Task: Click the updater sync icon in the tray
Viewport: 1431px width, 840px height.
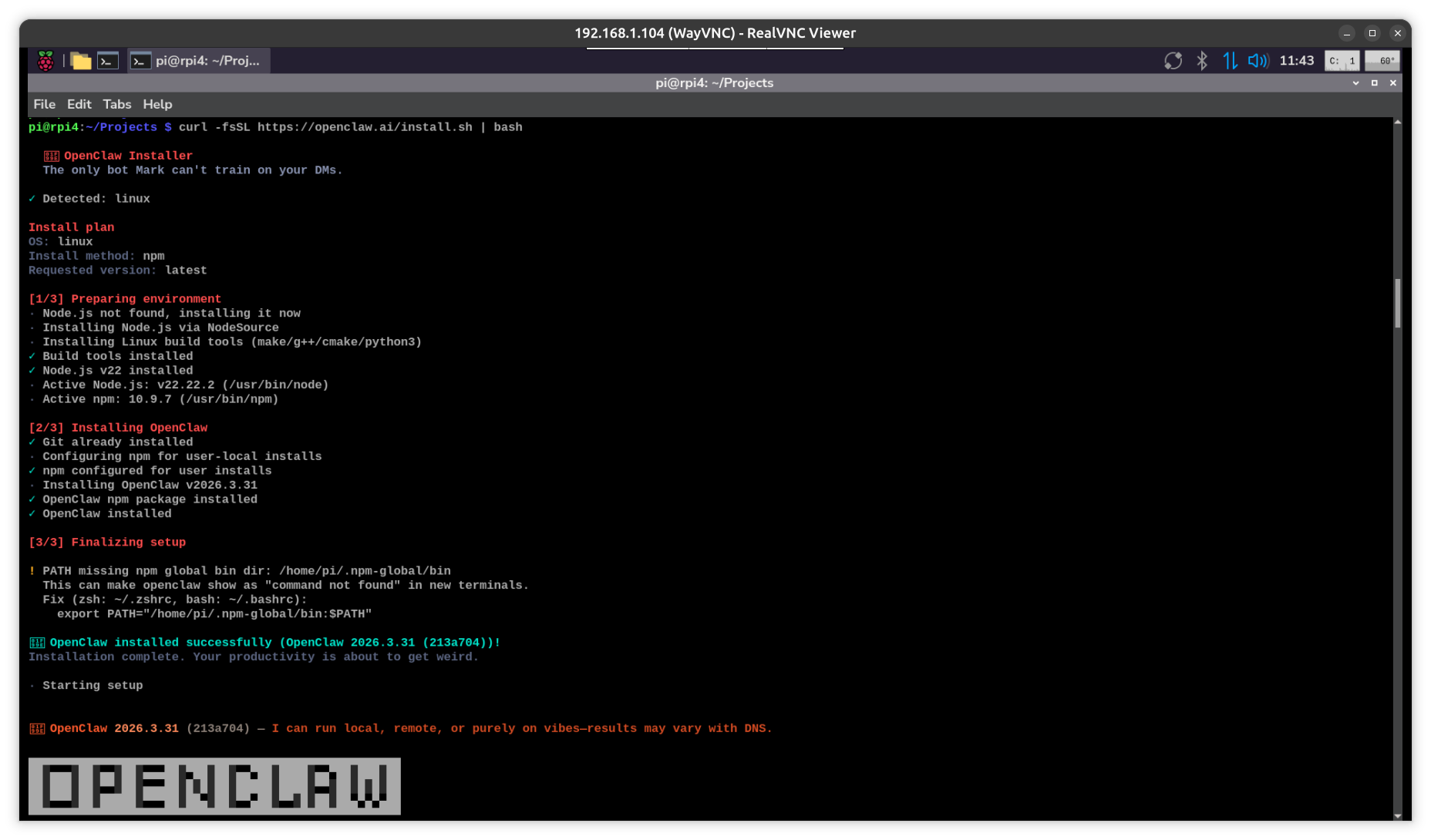Action: (1173, 61)
